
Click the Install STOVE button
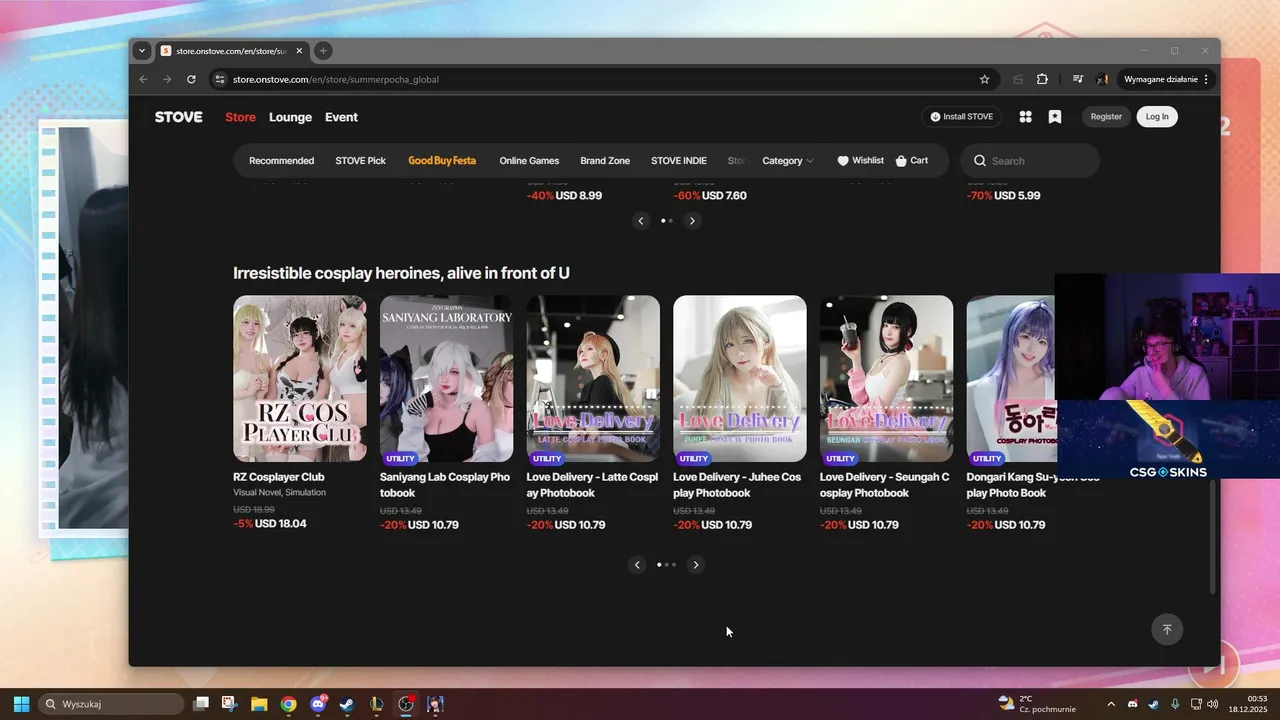961,117
